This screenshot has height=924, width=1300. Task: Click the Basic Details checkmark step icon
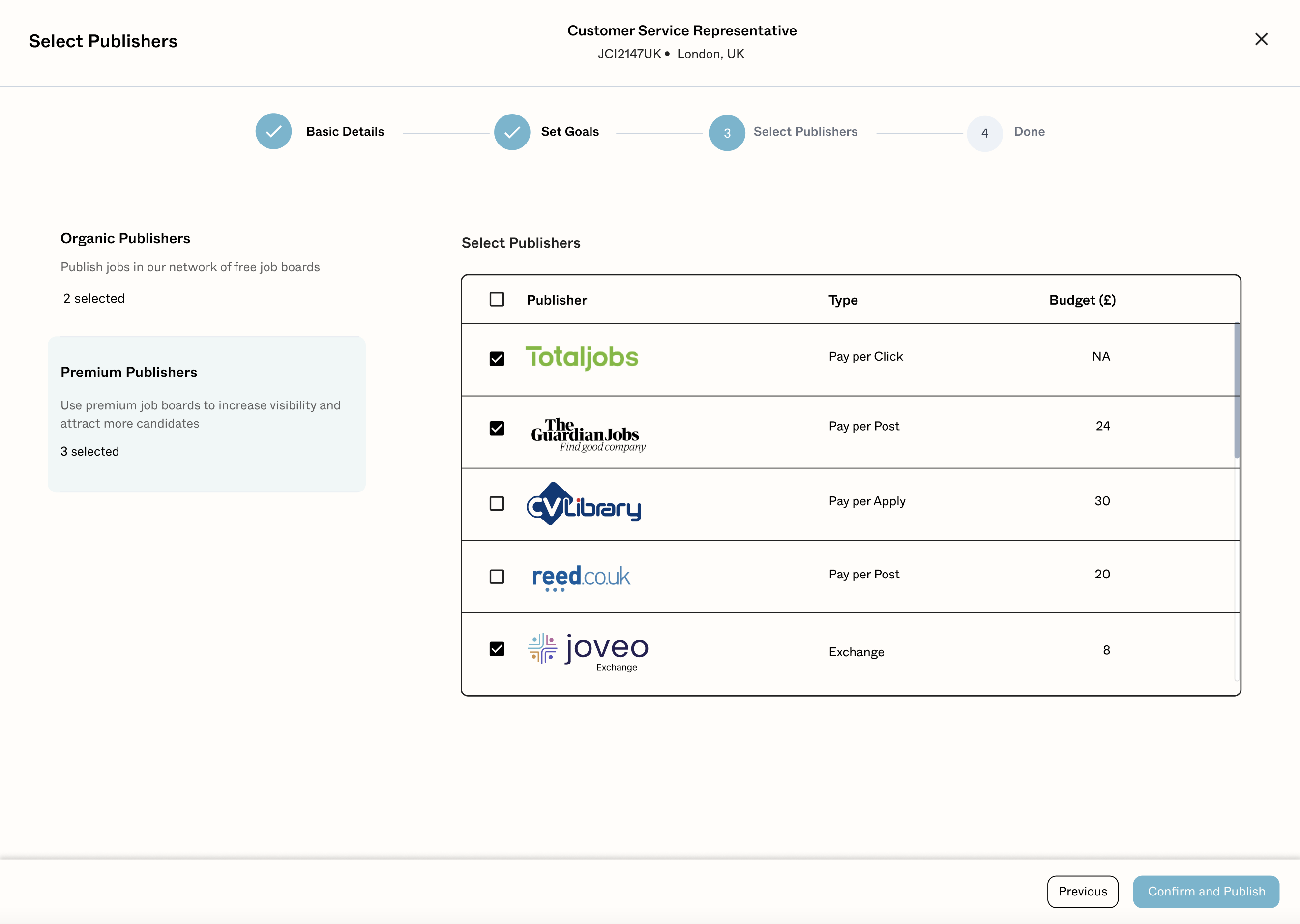point(273,131)
